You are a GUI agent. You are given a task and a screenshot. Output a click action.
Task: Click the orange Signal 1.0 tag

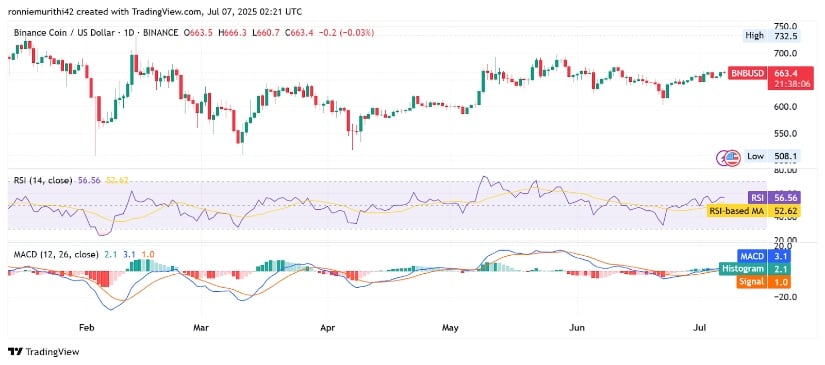point(764,282)
